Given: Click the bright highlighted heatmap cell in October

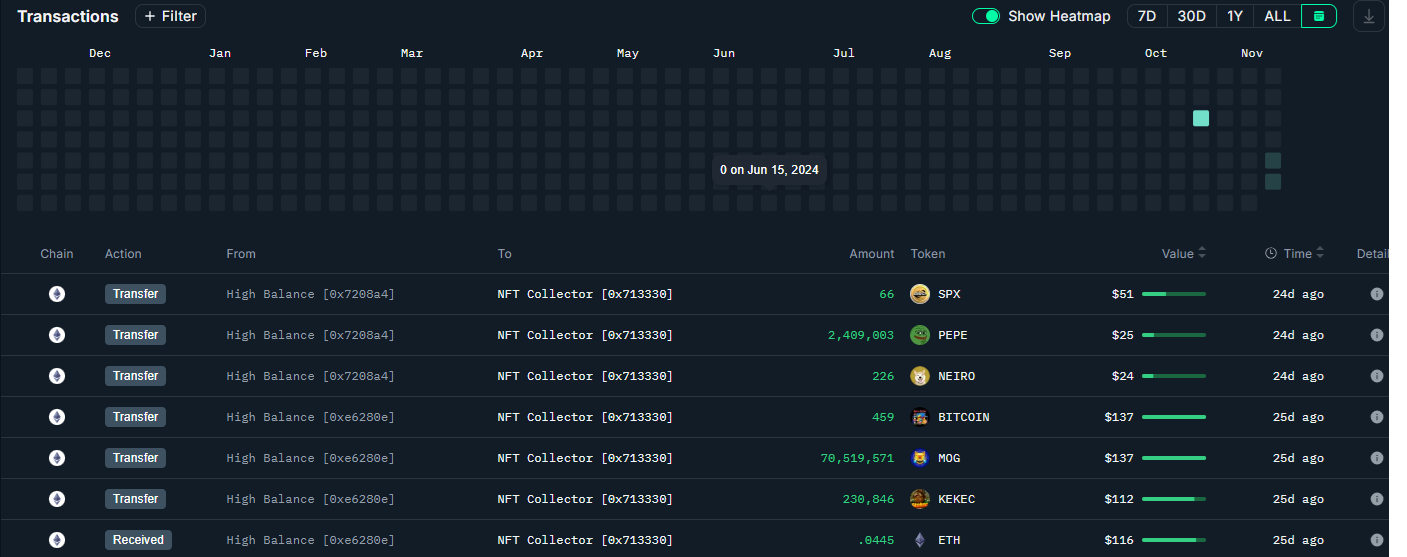Looking at the screenshot, I should pos(1201,118).
